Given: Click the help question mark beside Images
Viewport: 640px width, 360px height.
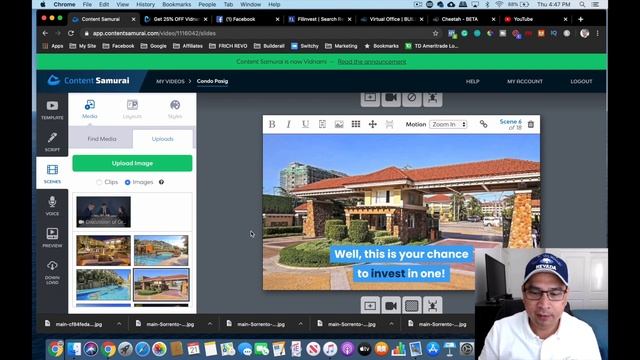Looking at the screenshot, I should (x=161, y=182).
